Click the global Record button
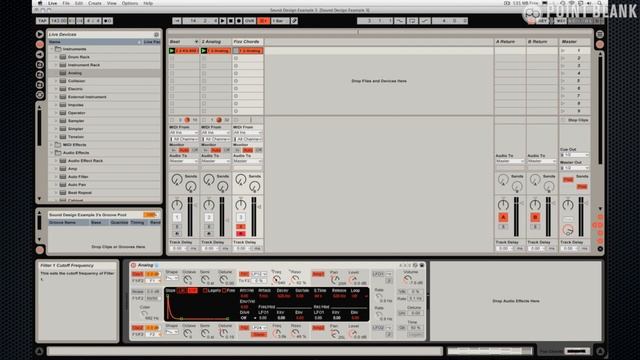The image size is (640, 360). 239,21
